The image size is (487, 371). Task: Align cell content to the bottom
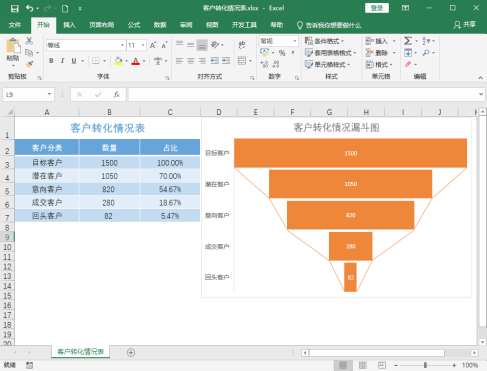coord(202,44)
